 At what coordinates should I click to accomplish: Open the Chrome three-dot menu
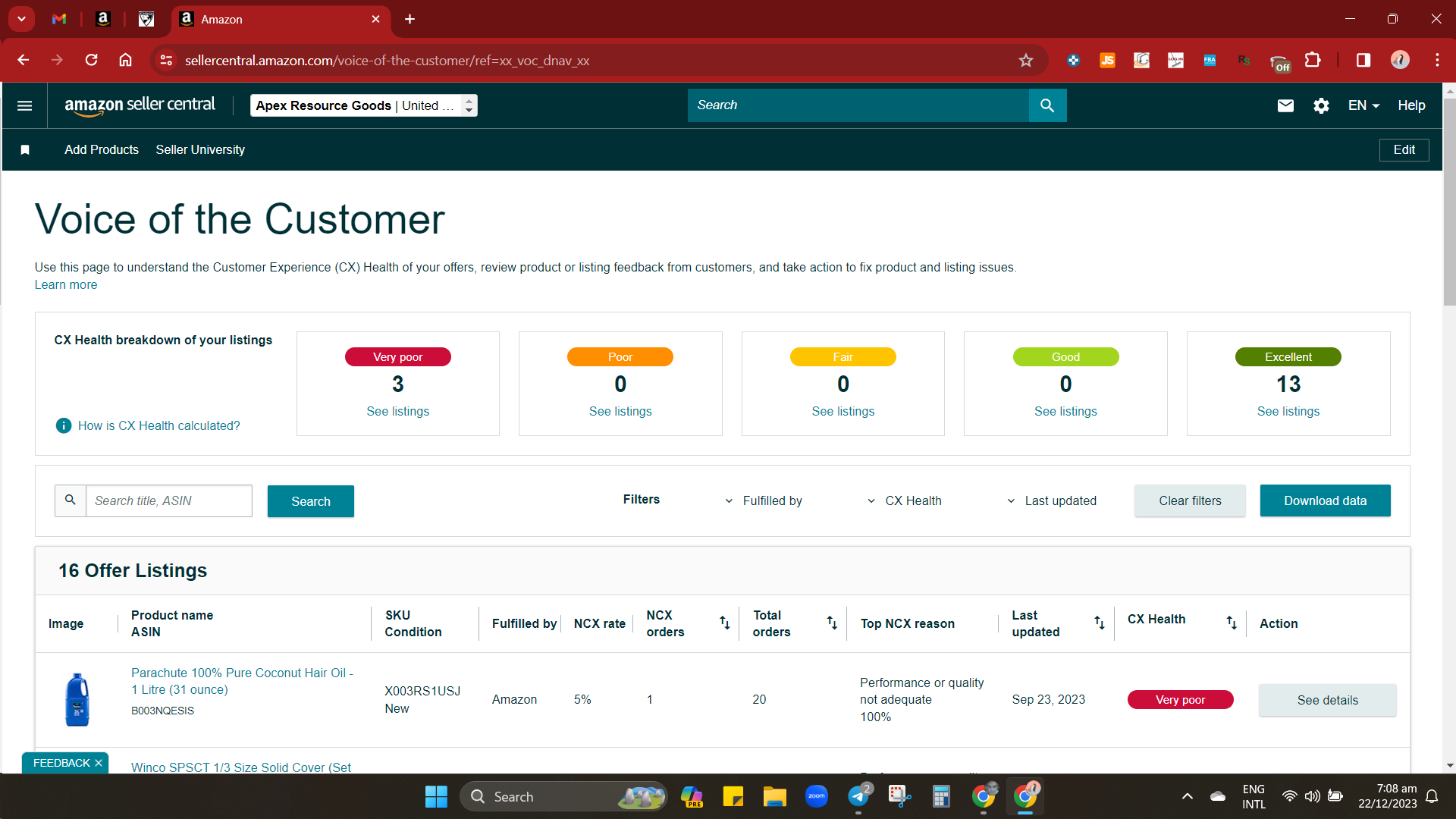tap(1437, 61)
